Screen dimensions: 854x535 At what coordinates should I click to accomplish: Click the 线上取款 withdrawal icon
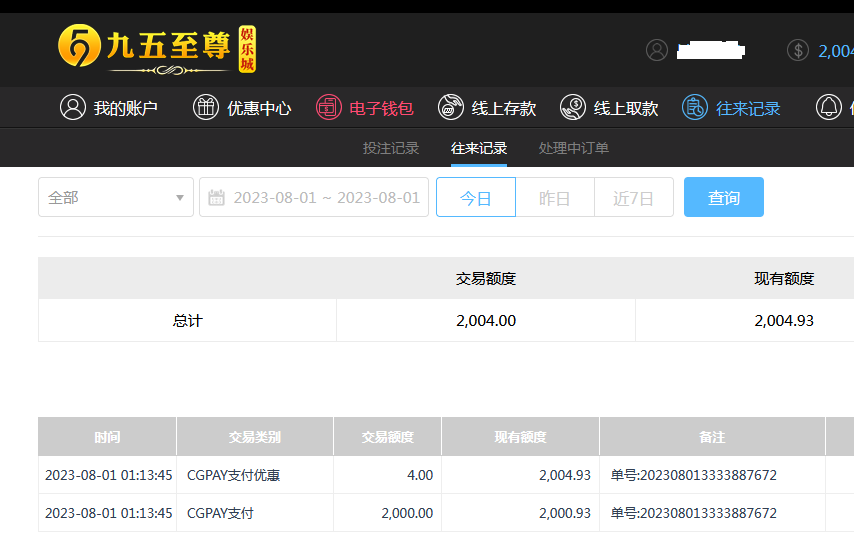pos(573,108)
